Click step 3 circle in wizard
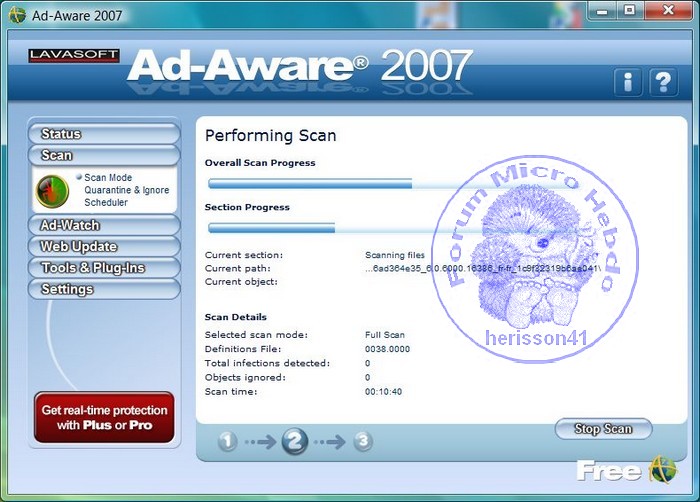 coord(363,442)
